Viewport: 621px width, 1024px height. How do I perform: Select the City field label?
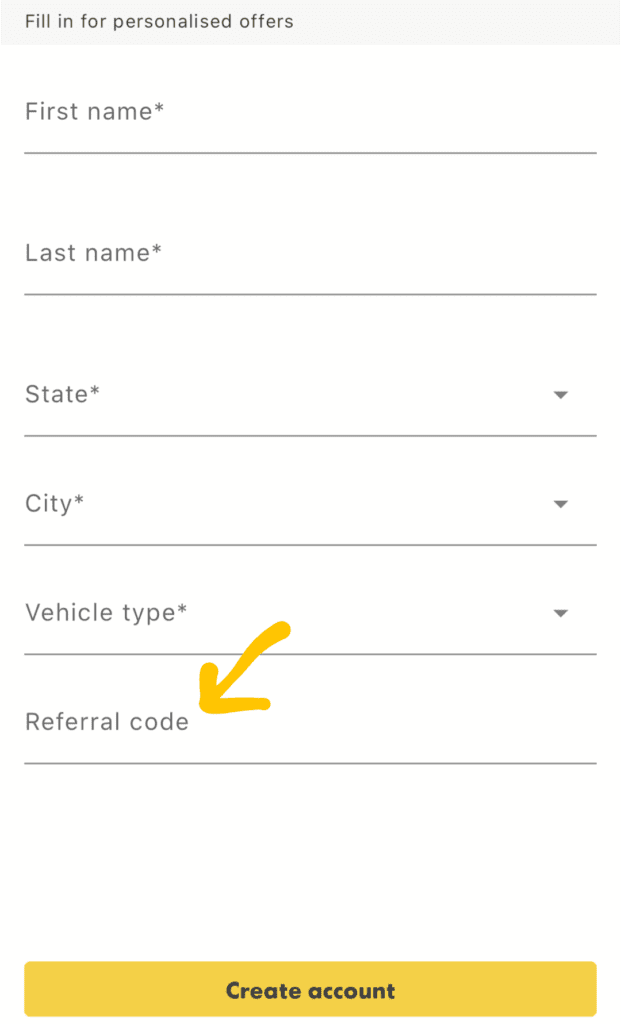54,504
